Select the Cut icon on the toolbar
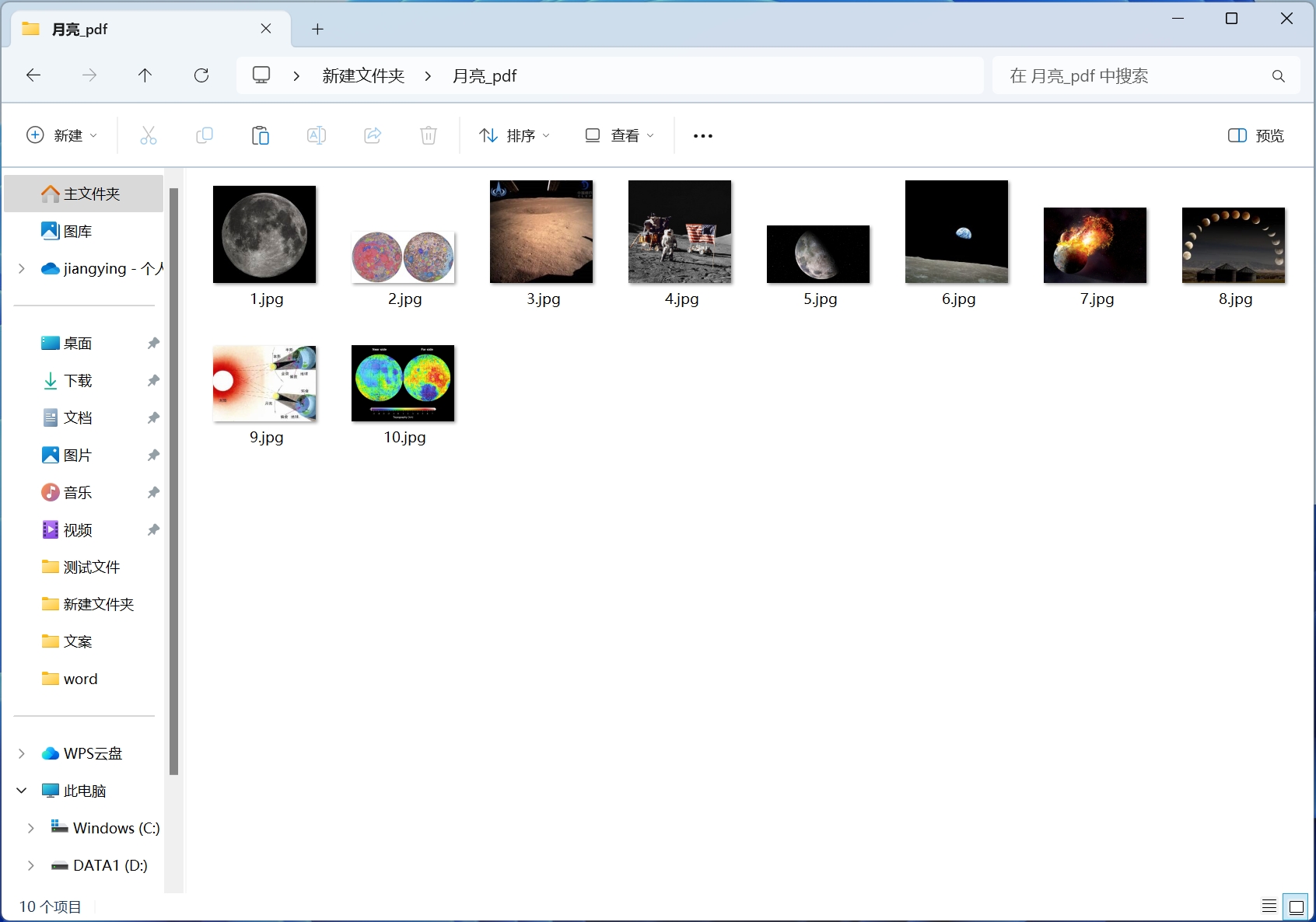This screenshot has width=1316, height=922. point(148,135)
